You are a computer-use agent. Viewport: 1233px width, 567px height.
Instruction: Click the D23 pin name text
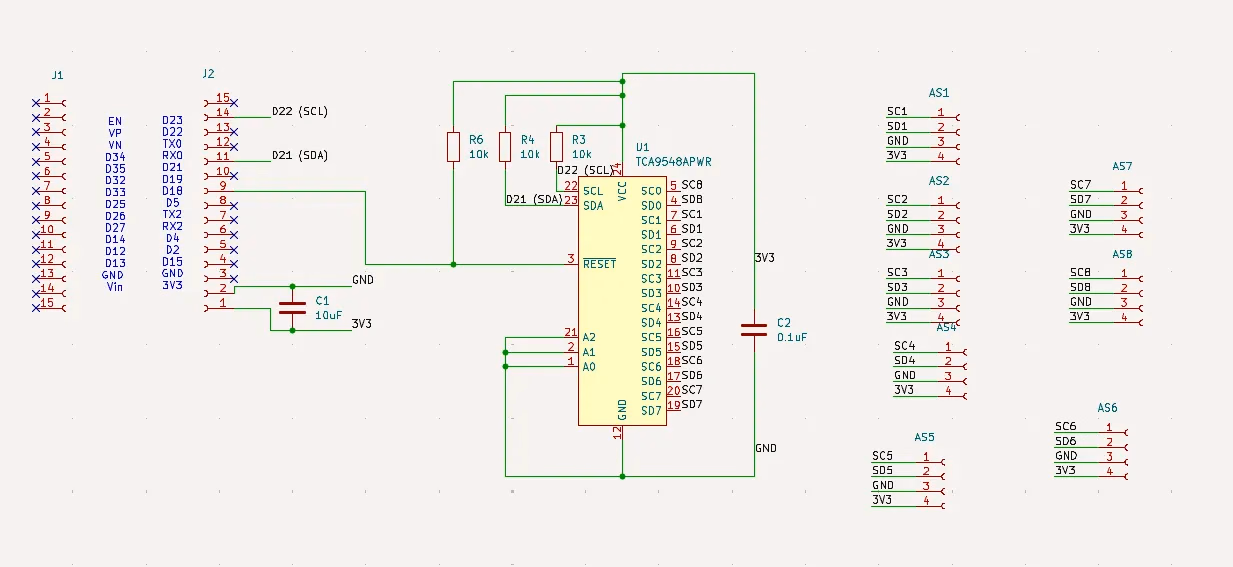[x=172, y=120]
